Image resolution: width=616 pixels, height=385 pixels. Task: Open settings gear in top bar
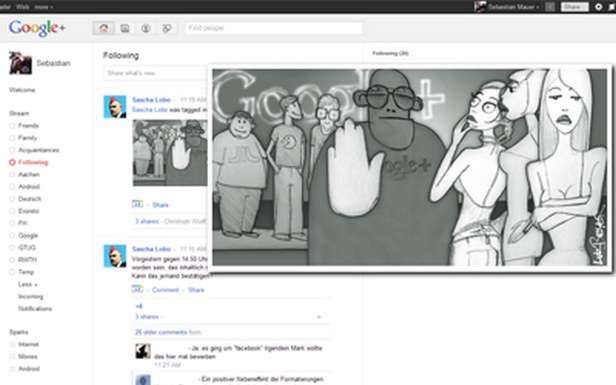(598, 7)
